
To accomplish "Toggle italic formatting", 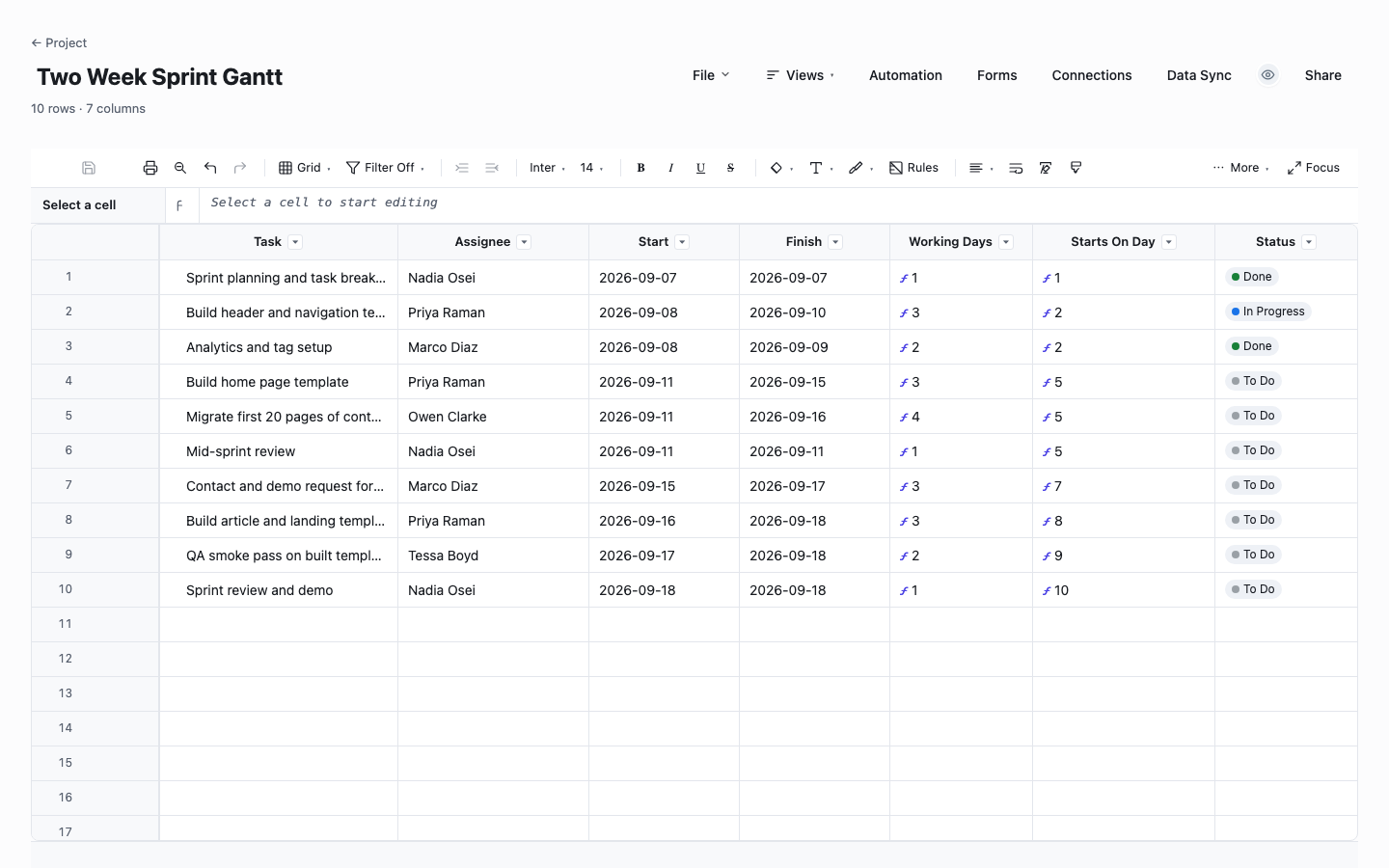I will (670, 168).
